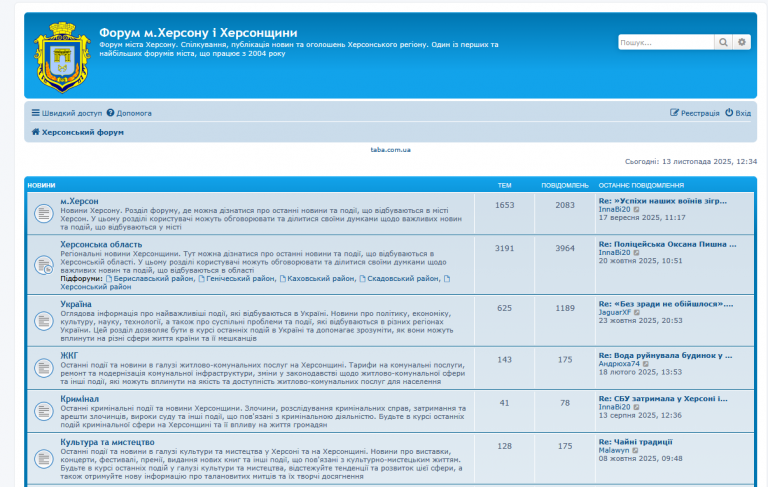Open last post 'Re: »Успіхи наших воїнів зігр...'
Screen dimensions: 768x487
pos(663,201)
